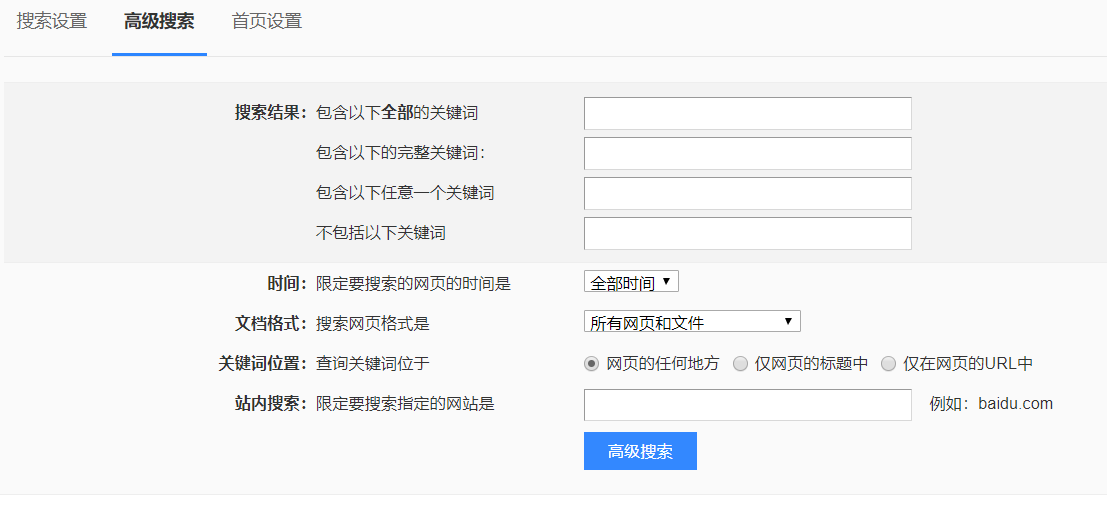Open the 首页设置 tab
This screenshot has width=1107, height=512.
pyautogui.click(x=267, y=21)
